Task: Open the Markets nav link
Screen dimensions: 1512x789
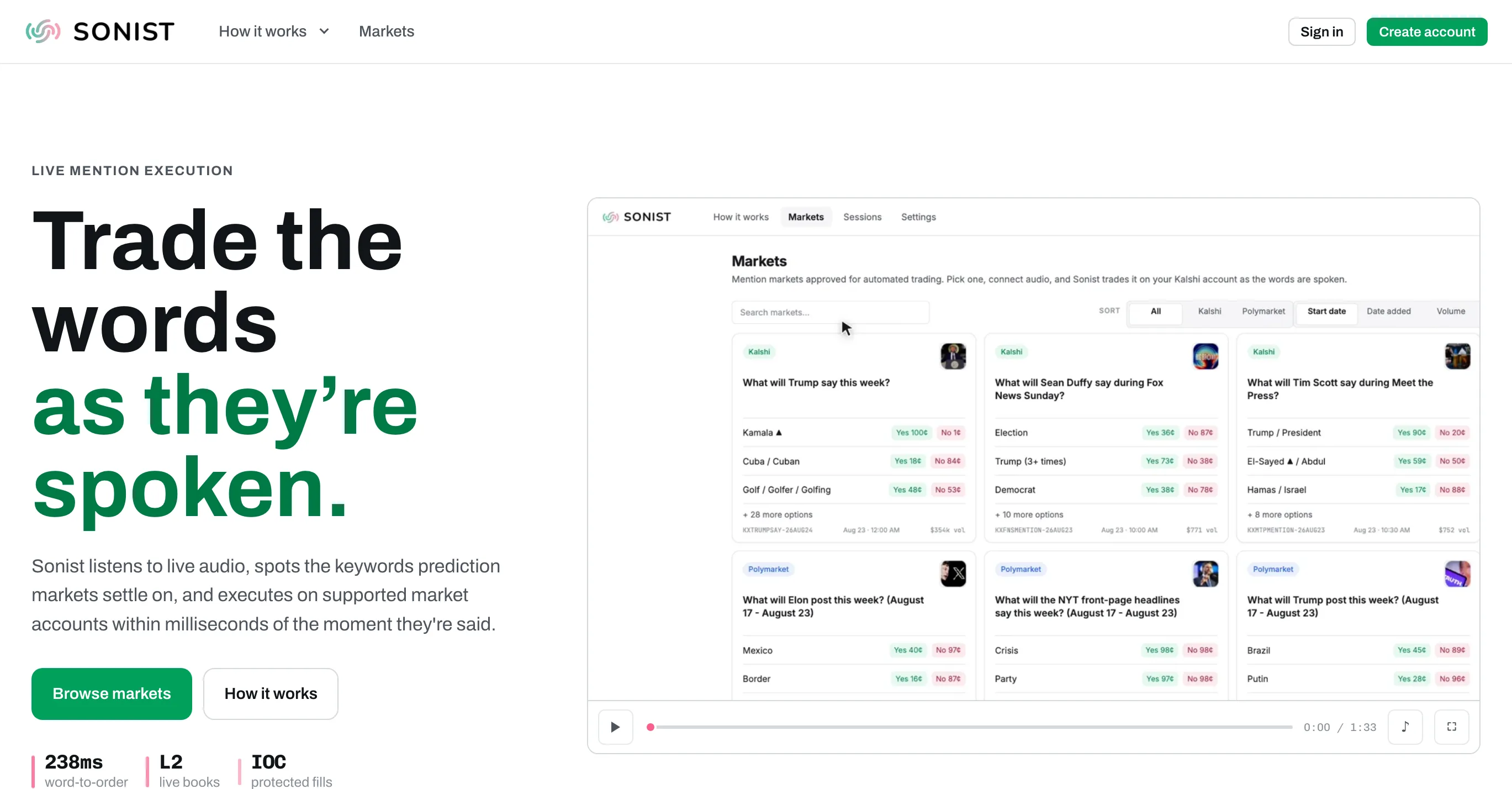Action: [x=386, y=31]
